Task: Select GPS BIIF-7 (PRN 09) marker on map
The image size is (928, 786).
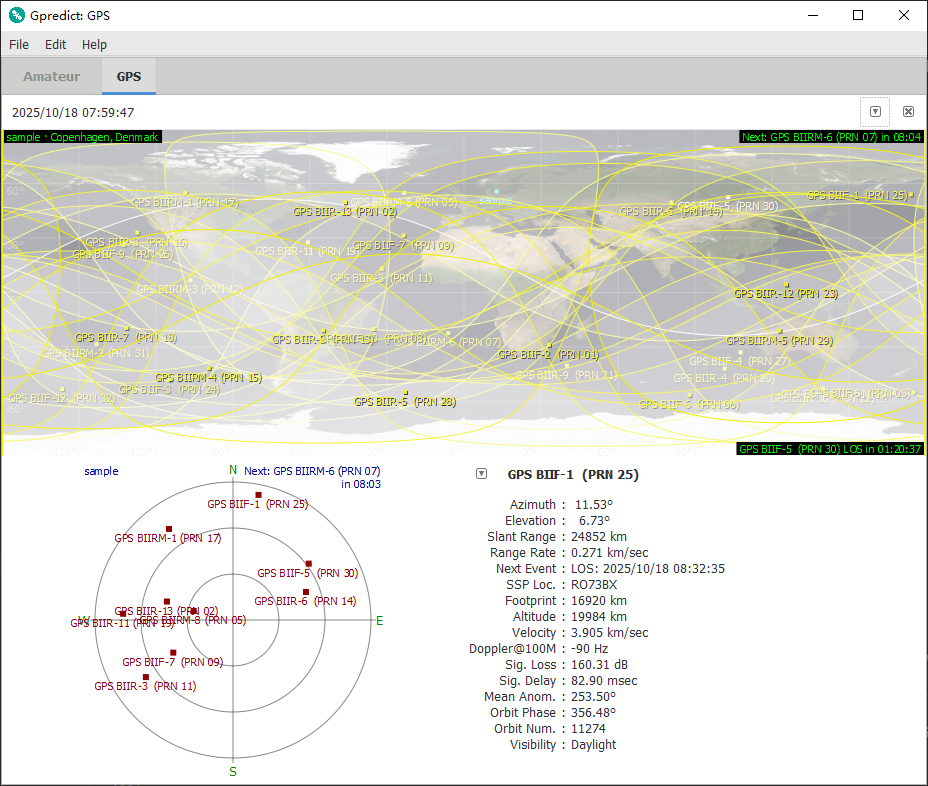Action: coord(402,237)
